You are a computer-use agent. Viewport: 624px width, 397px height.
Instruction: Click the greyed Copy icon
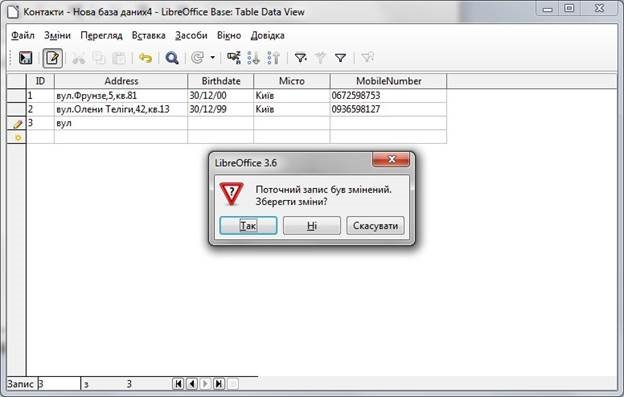tap(99, 58)
